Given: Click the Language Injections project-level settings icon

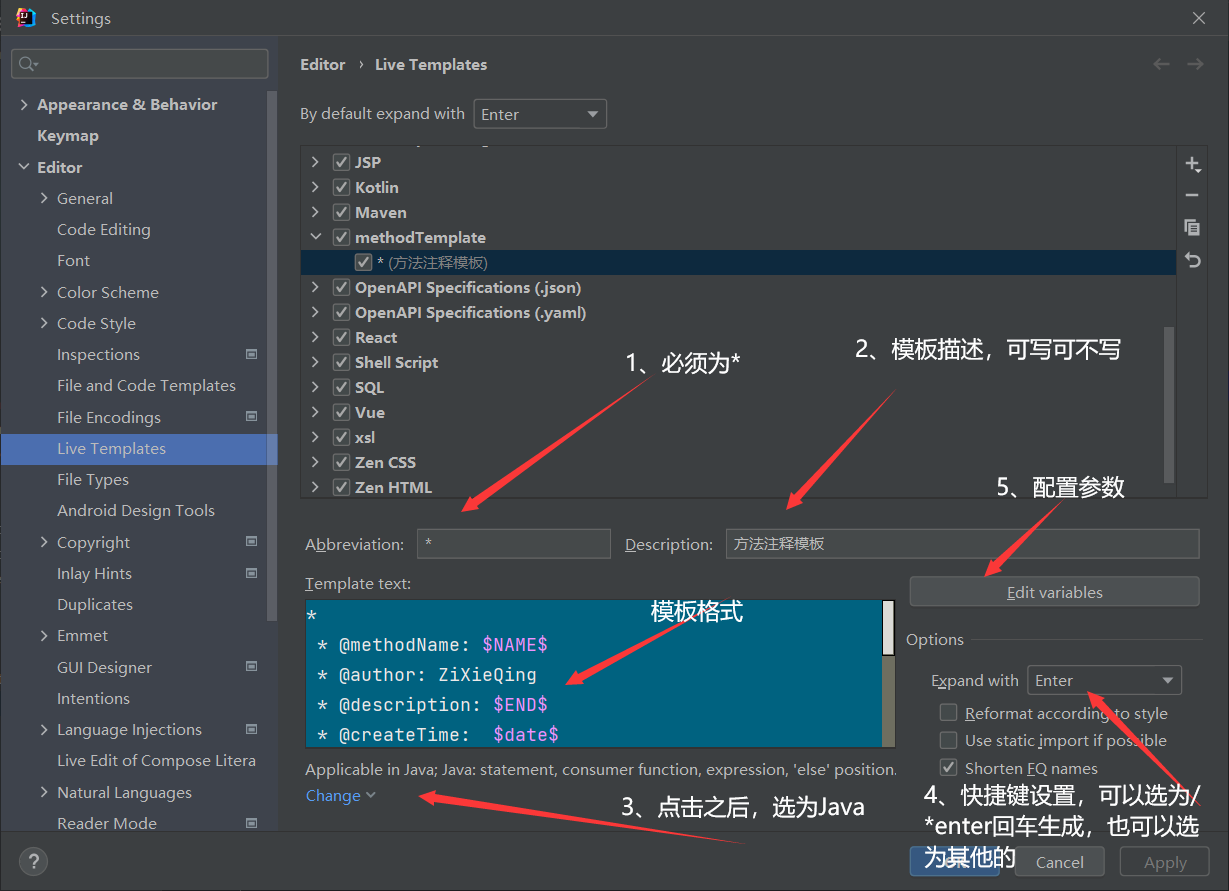Looking at the screenshot, I should 251,729.
